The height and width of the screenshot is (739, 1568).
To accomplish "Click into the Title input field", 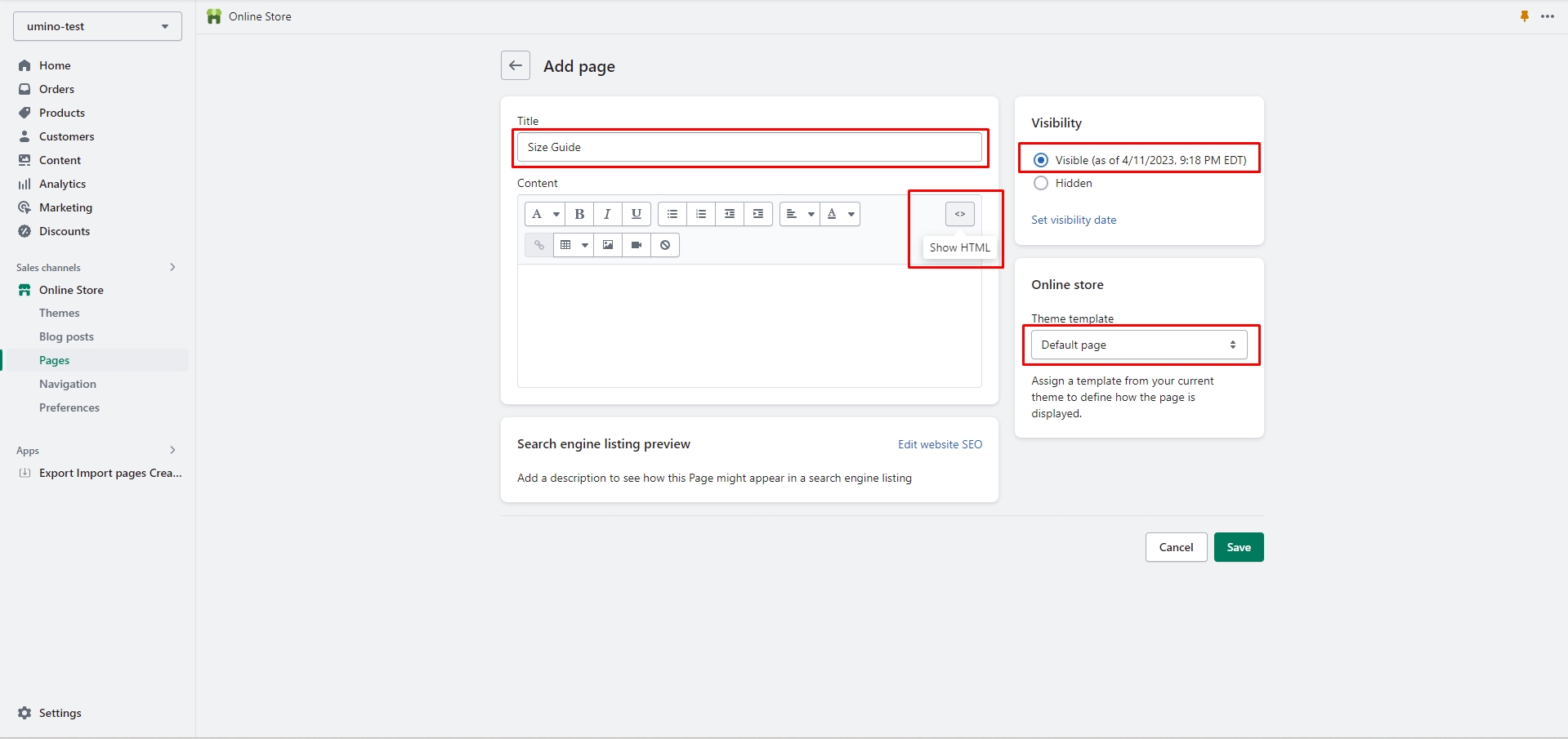I will [748, 147].
